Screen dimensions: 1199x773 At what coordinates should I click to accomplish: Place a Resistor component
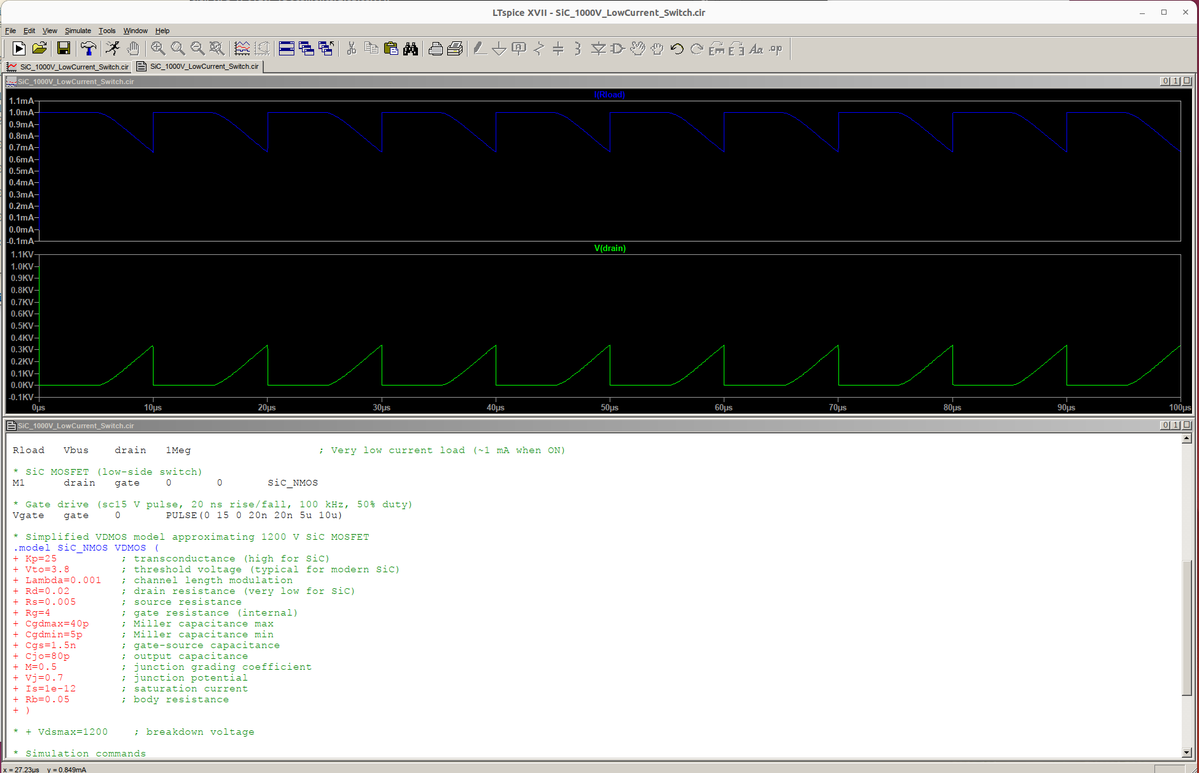539,49
